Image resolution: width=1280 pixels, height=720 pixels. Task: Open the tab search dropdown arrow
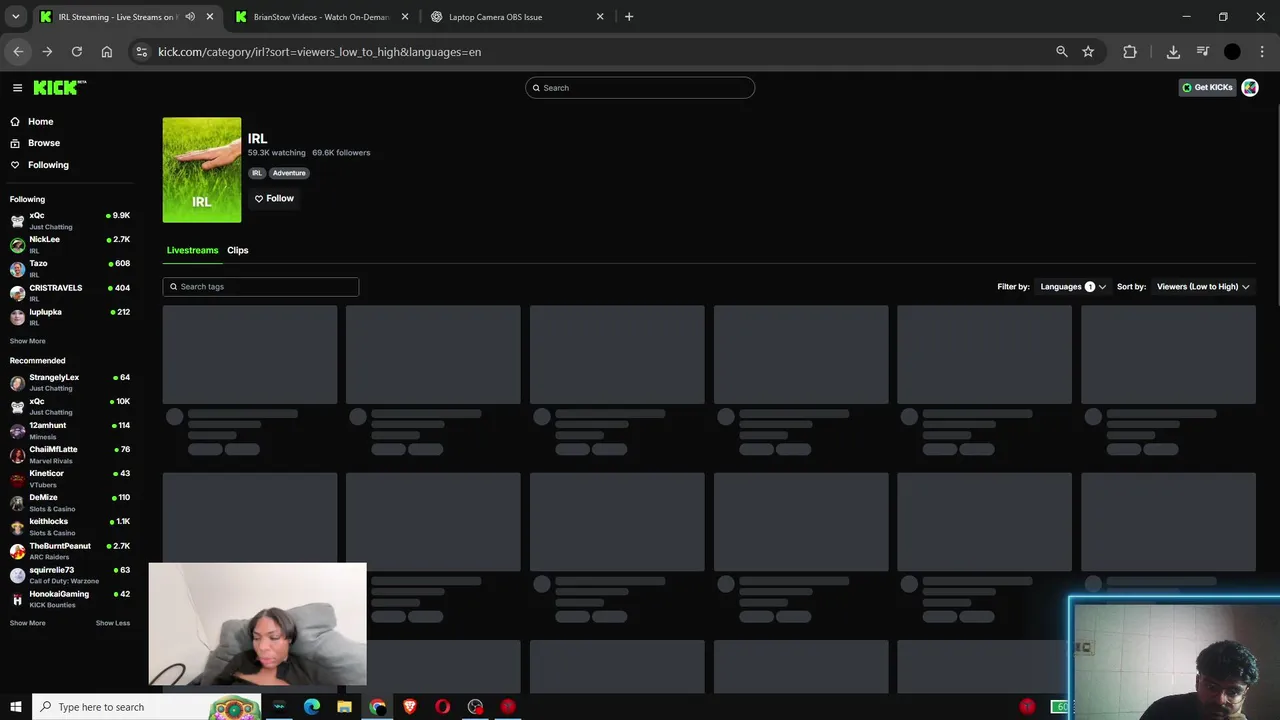click(15, 17)
